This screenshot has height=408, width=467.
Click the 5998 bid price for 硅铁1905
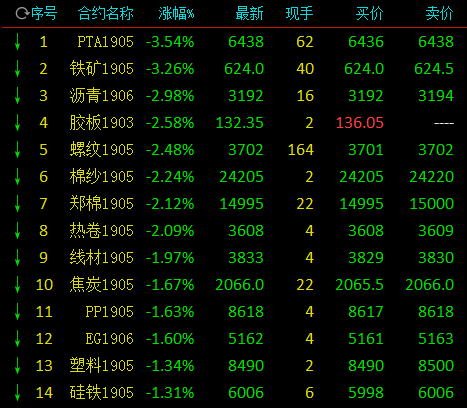pyautogui.click(x=366, y=393)
